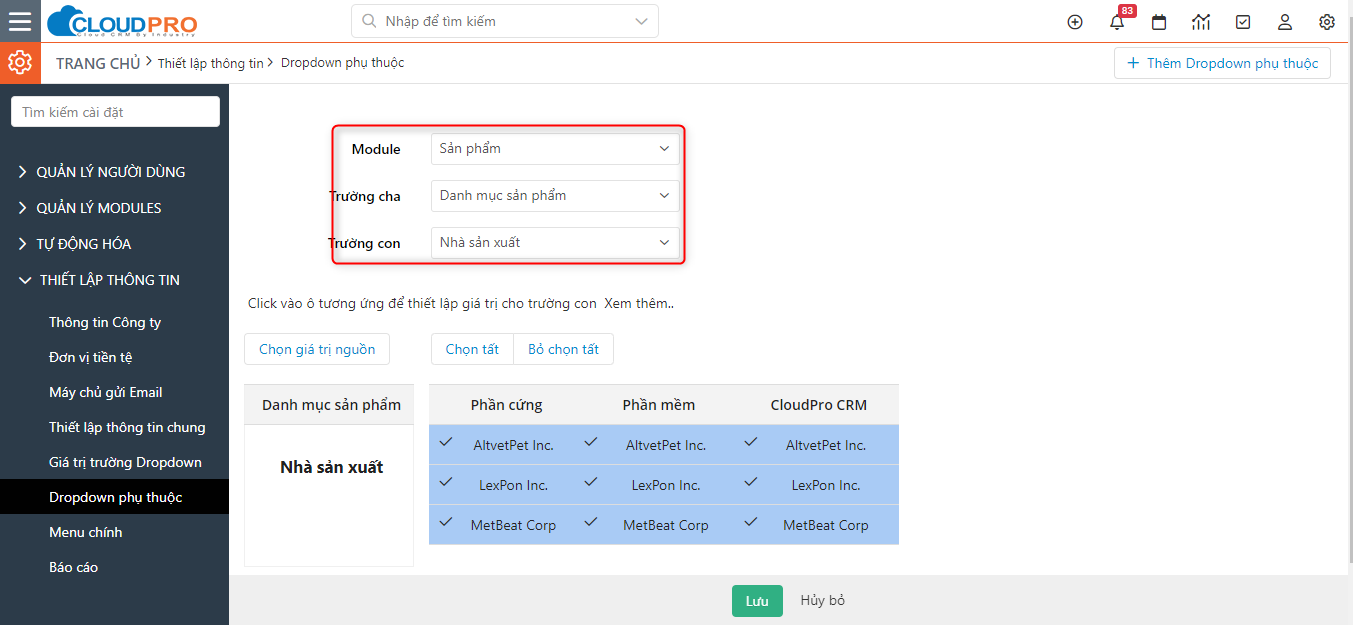The image size is (1353, 625).
Task: Focus the Tìm kiếm cài đặt field
Action: 115,112
